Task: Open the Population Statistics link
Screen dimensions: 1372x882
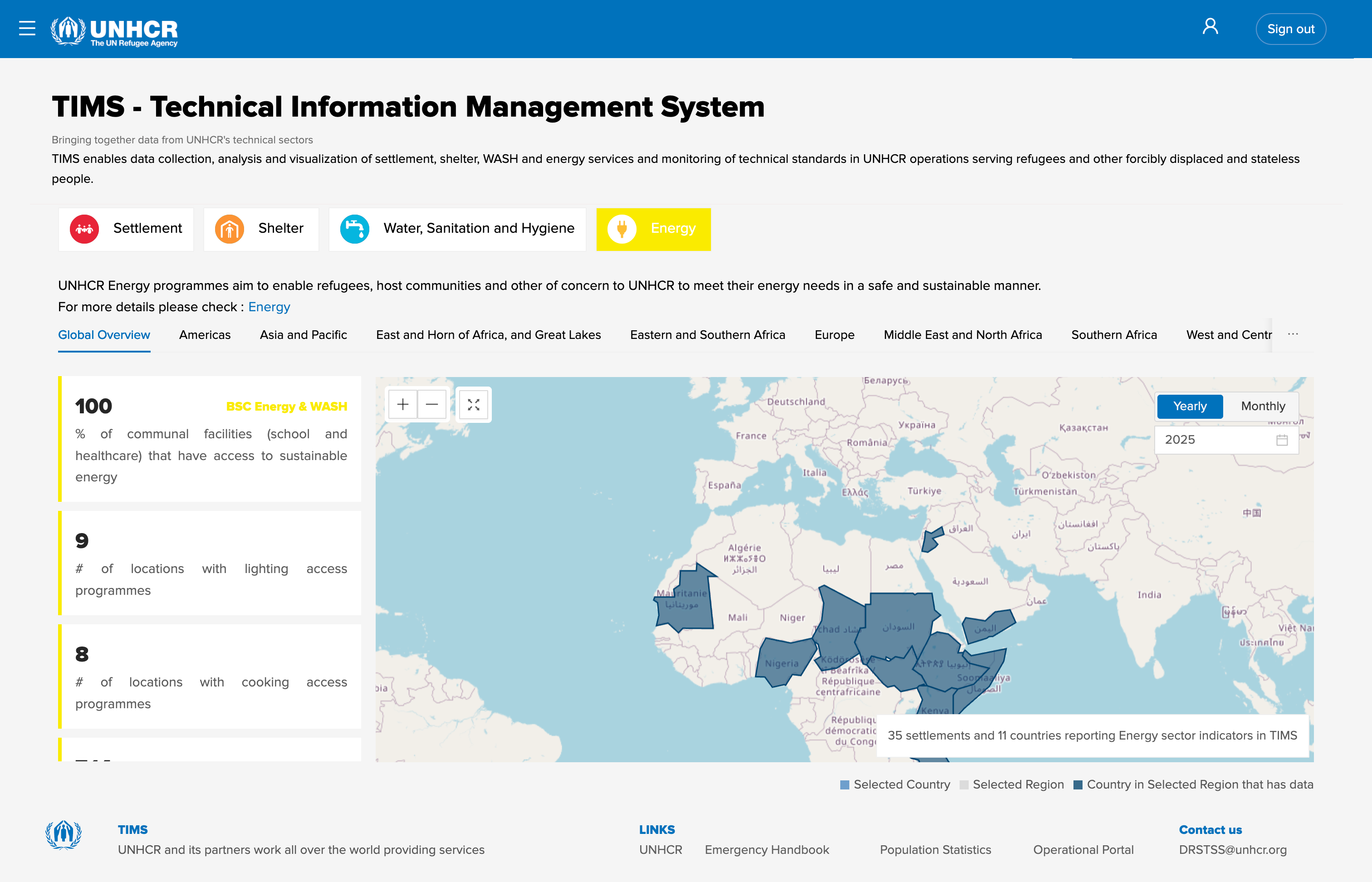Action: (935, 850)
